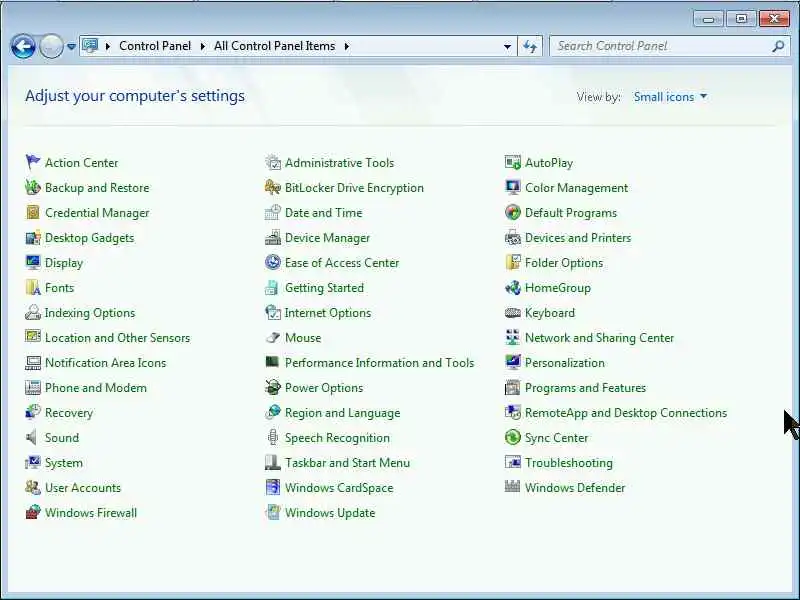The width and height of the screenshot is (800, 600).
Task: Open the Programs and Features link
Action: (585, 388)
